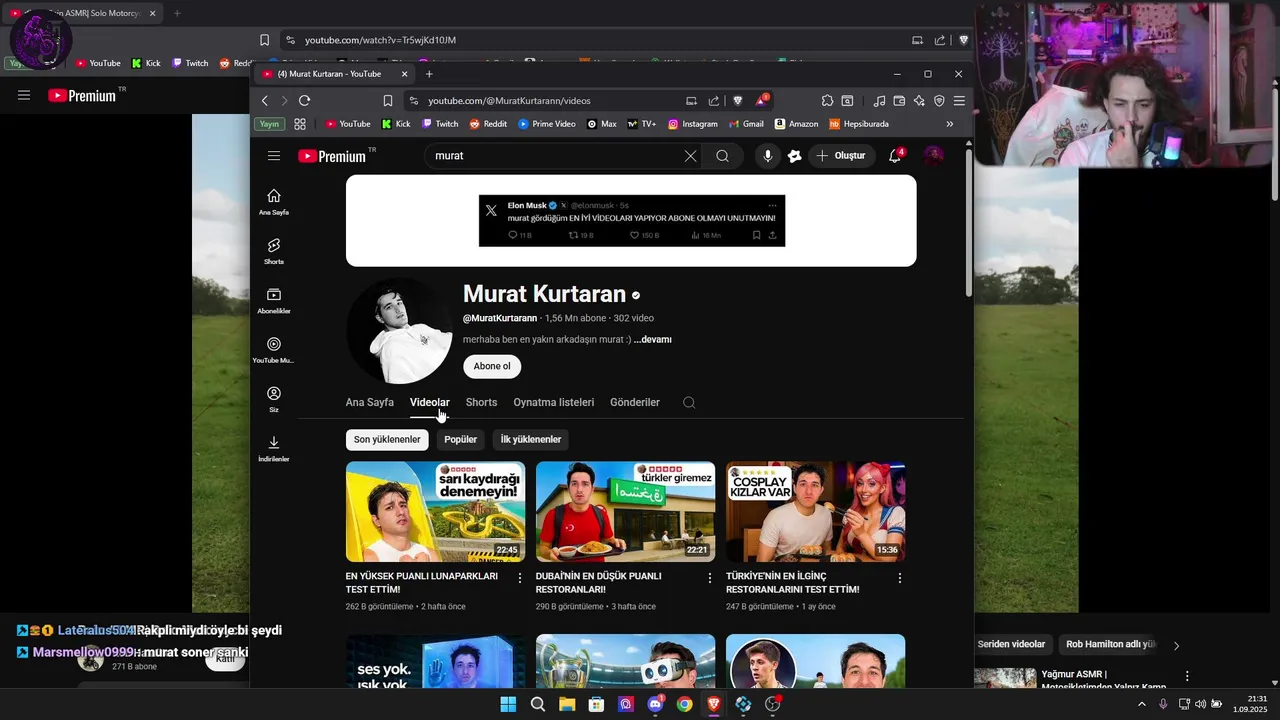Click front window address bar URL
The image size is (1280, 720).
click(509, 101)
